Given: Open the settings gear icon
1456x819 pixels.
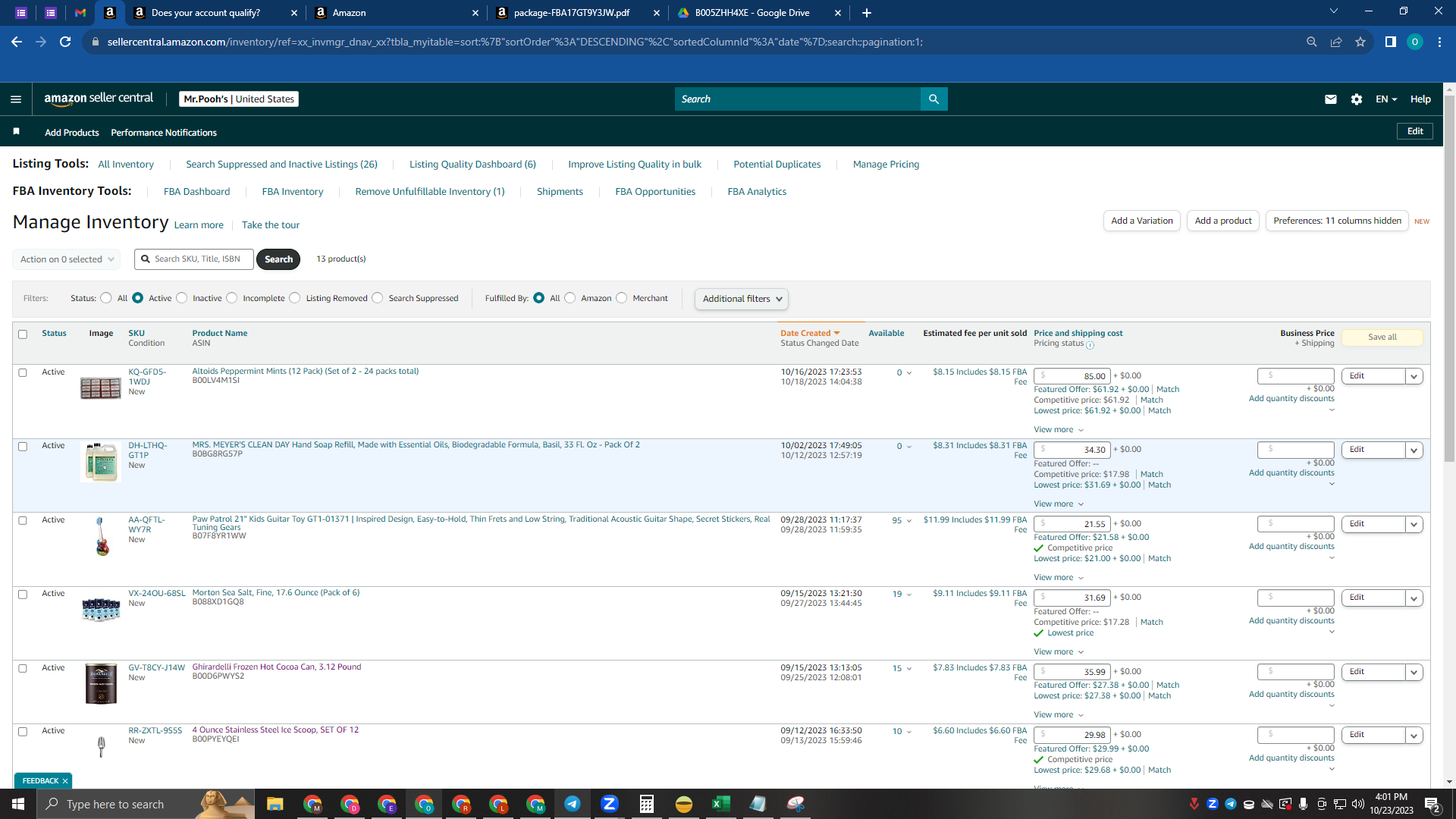Looking at the screenshot, I should coord(1357,99).
